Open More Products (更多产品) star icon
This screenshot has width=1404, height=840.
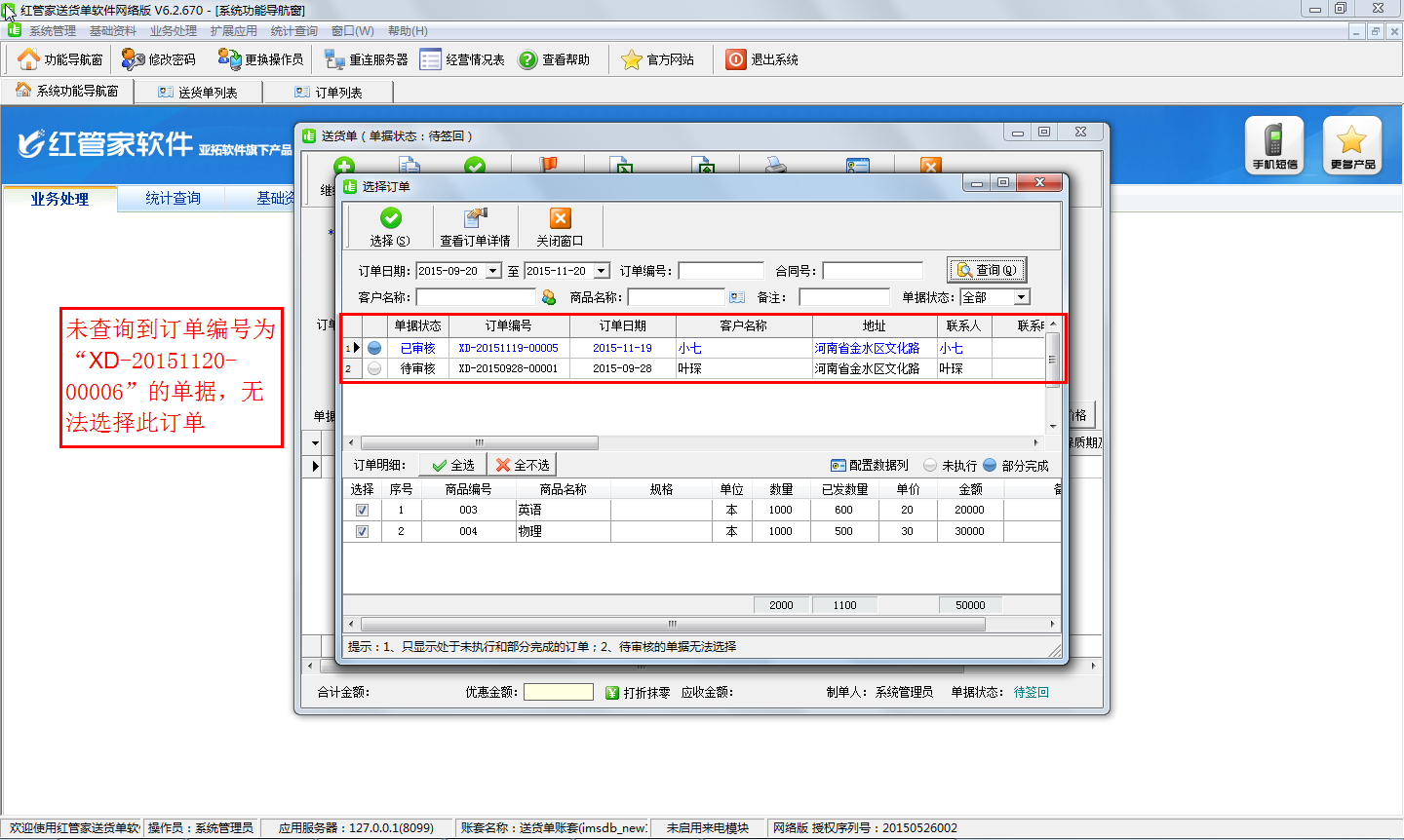click(1351, 145)
